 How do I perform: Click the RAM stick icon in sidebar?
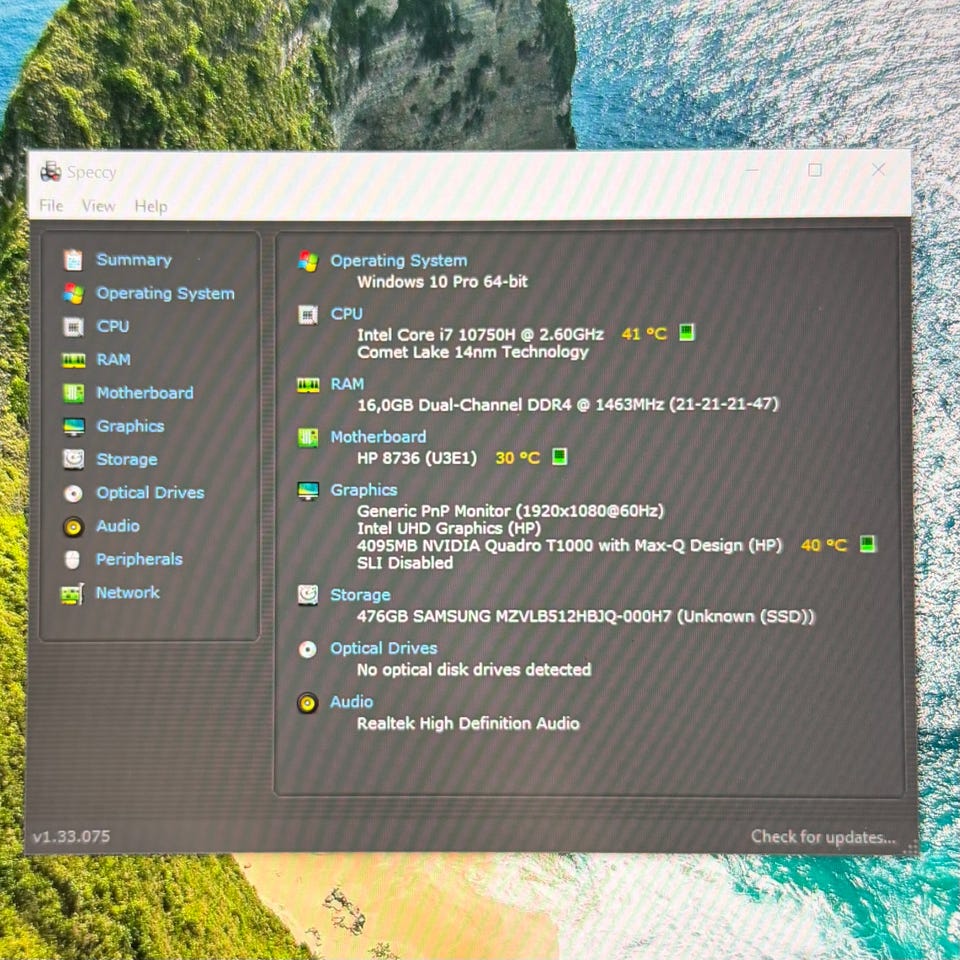73,360
